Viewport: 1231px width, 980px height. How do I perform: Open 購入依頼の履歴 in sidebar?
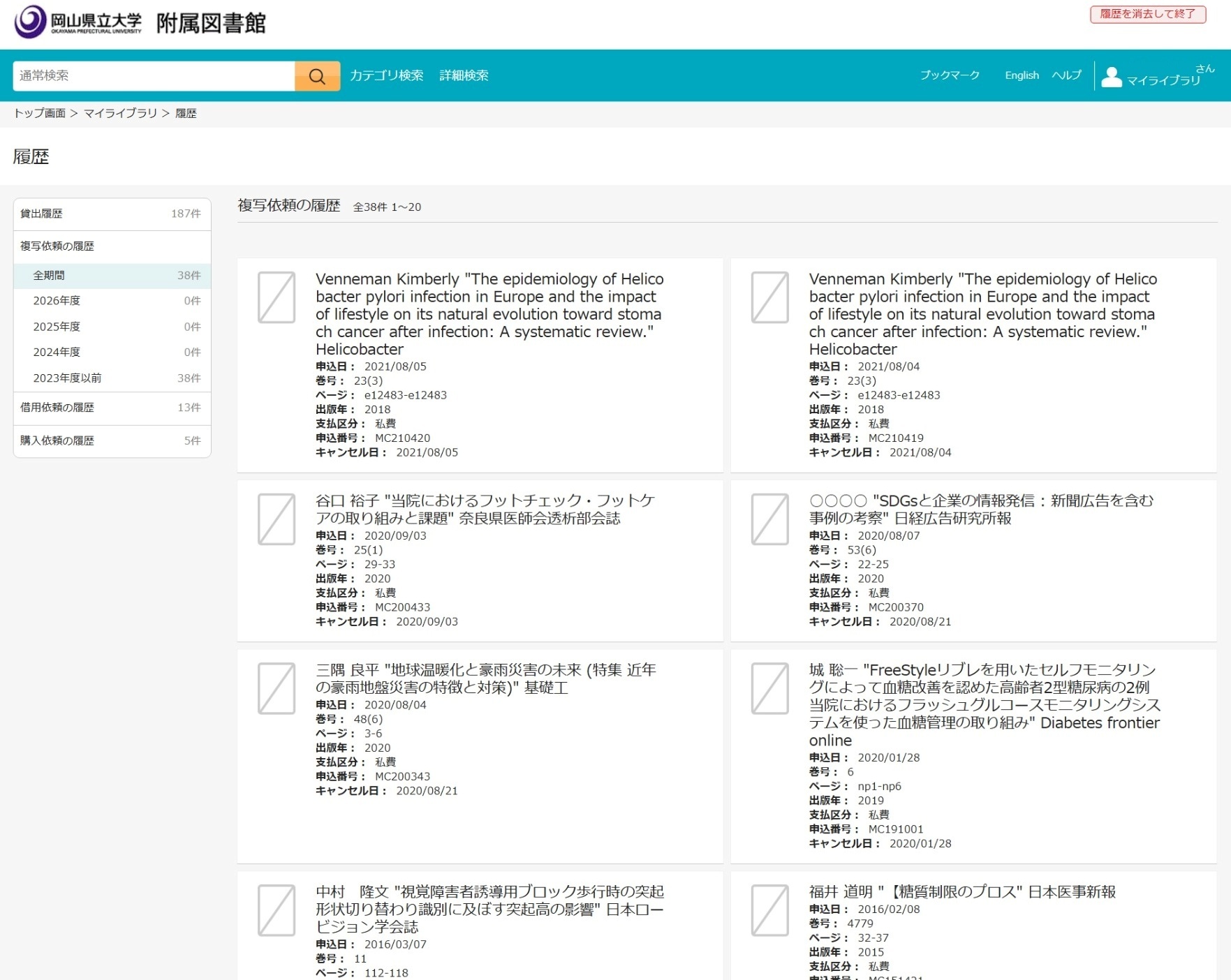pos(57,440)
